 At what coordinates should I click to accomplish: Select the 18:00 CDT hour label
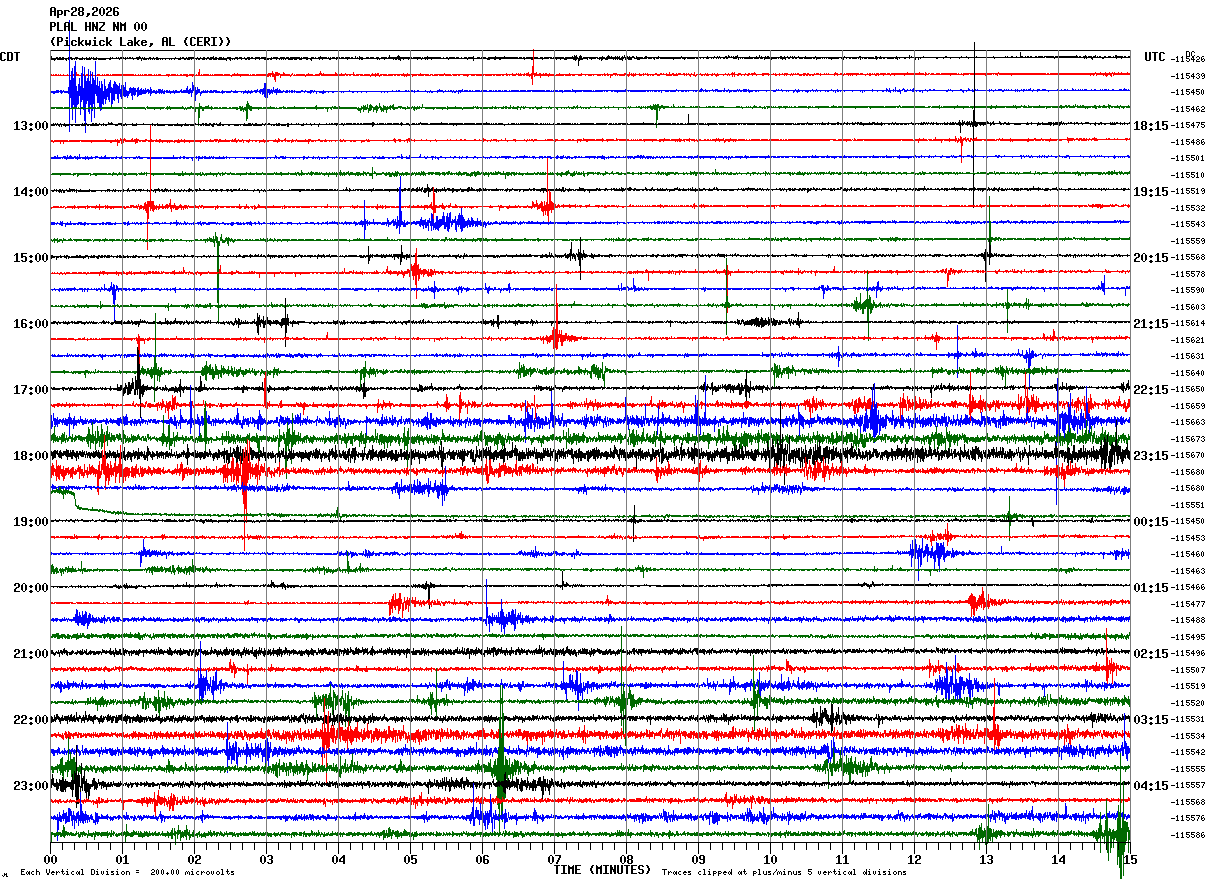click(31, 455)
